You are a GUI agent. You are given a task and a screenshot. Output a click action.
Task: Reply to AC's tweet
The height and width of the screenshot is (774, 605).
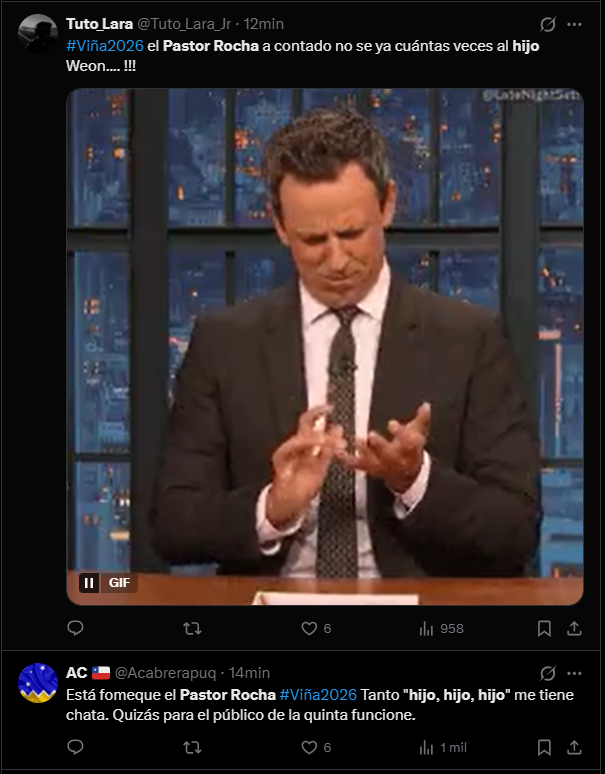pos(75,747)
